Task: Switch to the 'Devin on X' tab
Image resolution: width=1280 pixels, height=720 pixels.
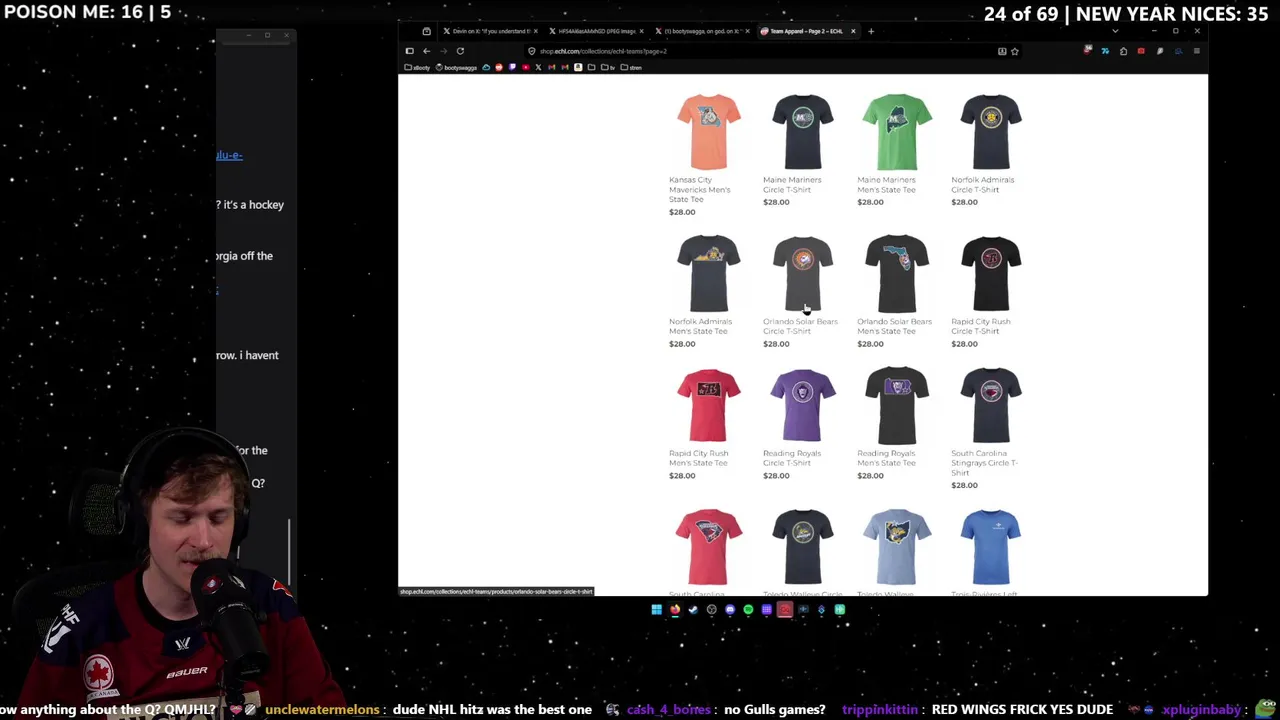Action: pos(488,31)
